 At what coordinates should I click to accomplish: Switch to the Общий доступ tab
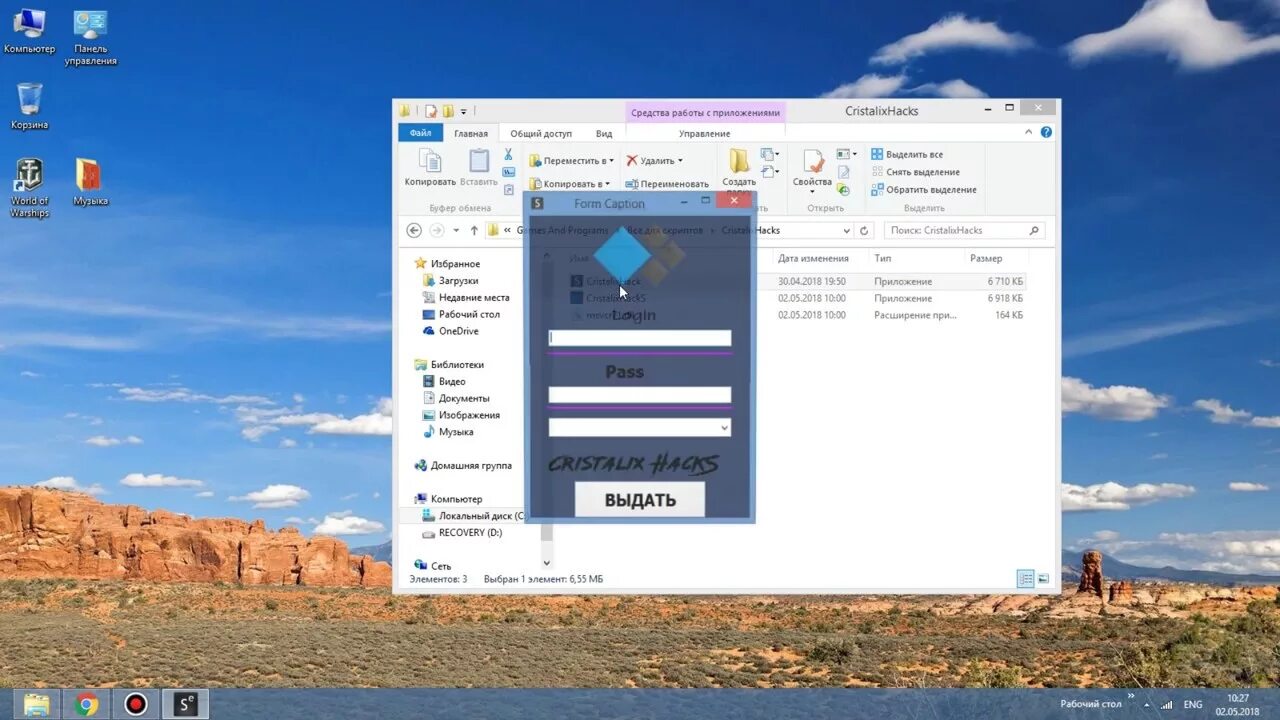(x=541, y=133)
